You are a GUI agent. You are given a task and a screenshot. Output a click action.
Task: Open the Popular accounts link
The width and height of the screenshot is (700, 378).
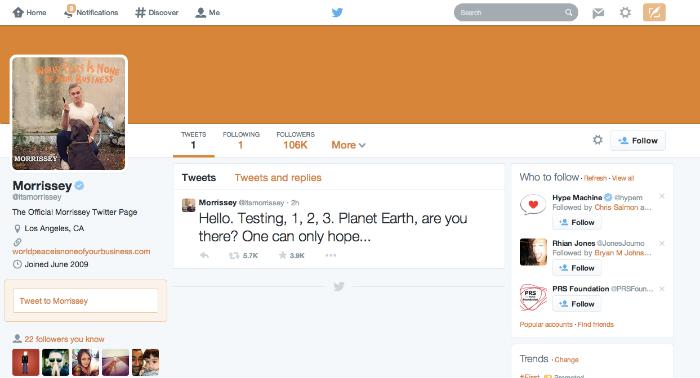pos(546,324)
